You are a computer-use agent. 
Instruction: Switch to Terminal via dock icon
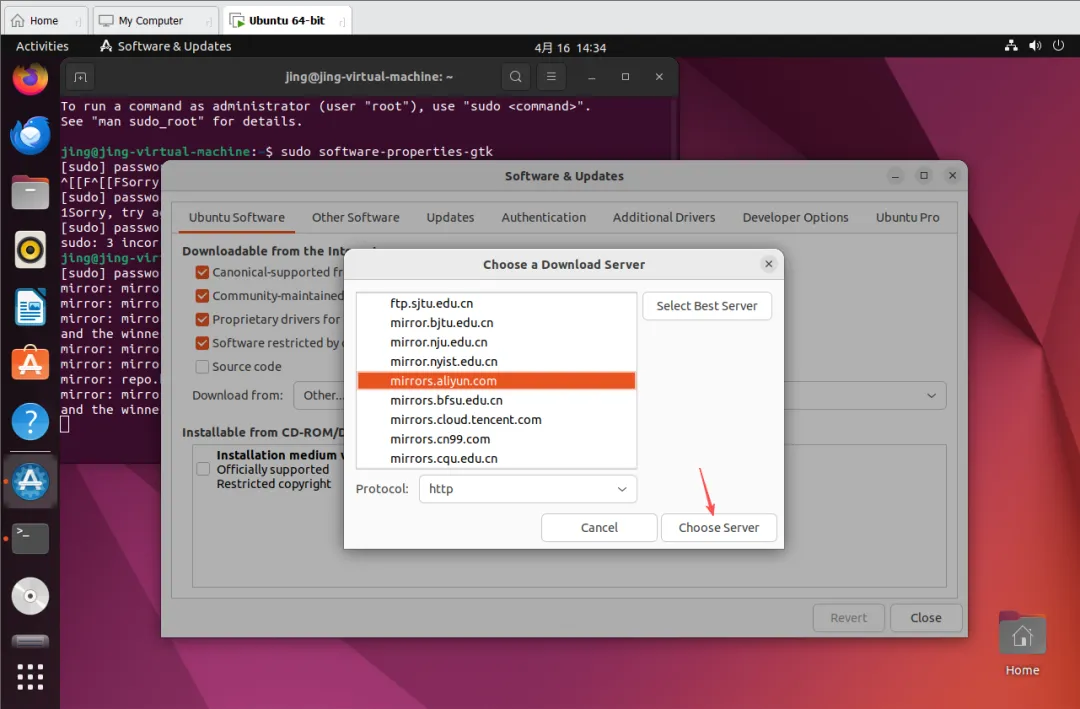click(x=30, y=538)
